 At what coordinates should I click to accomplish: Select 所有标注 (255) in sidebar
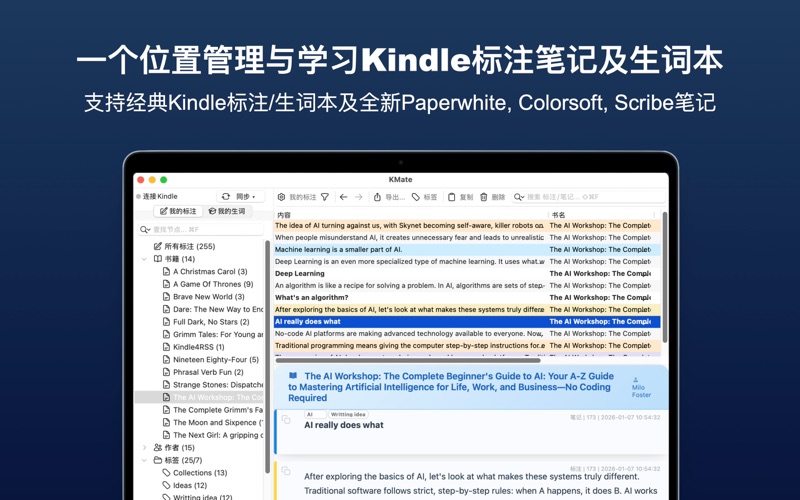184,246
